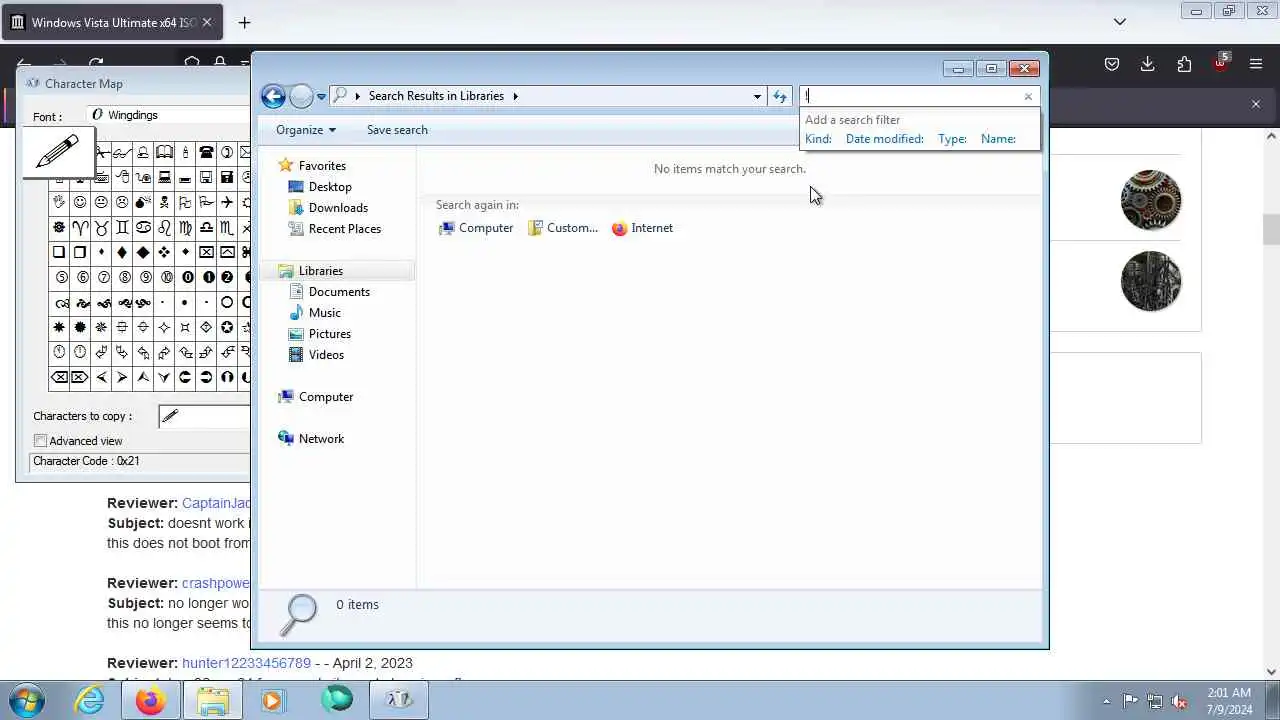1280x720 pixels.
Task: Open a new Firefox tab
Action: click(244, 22)
